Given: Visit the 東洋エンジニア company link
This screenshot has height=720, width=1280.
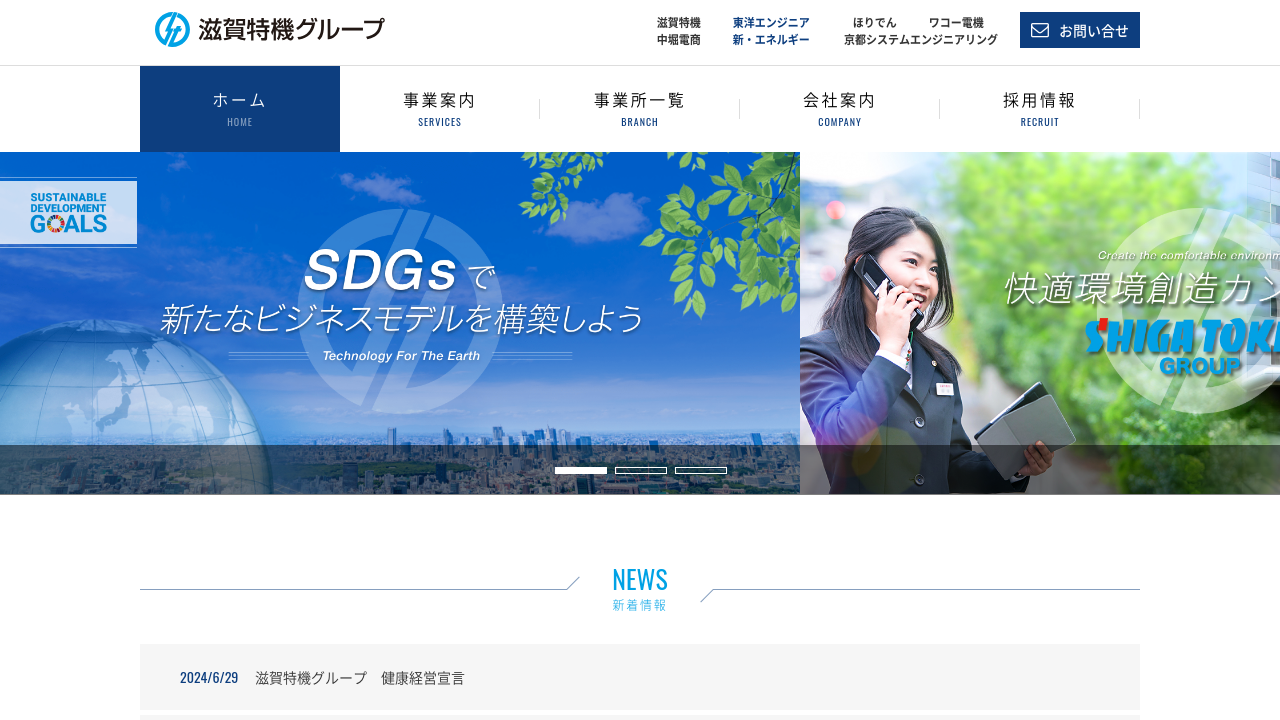Looking at the screenshot, I should [x=771, y=22].
